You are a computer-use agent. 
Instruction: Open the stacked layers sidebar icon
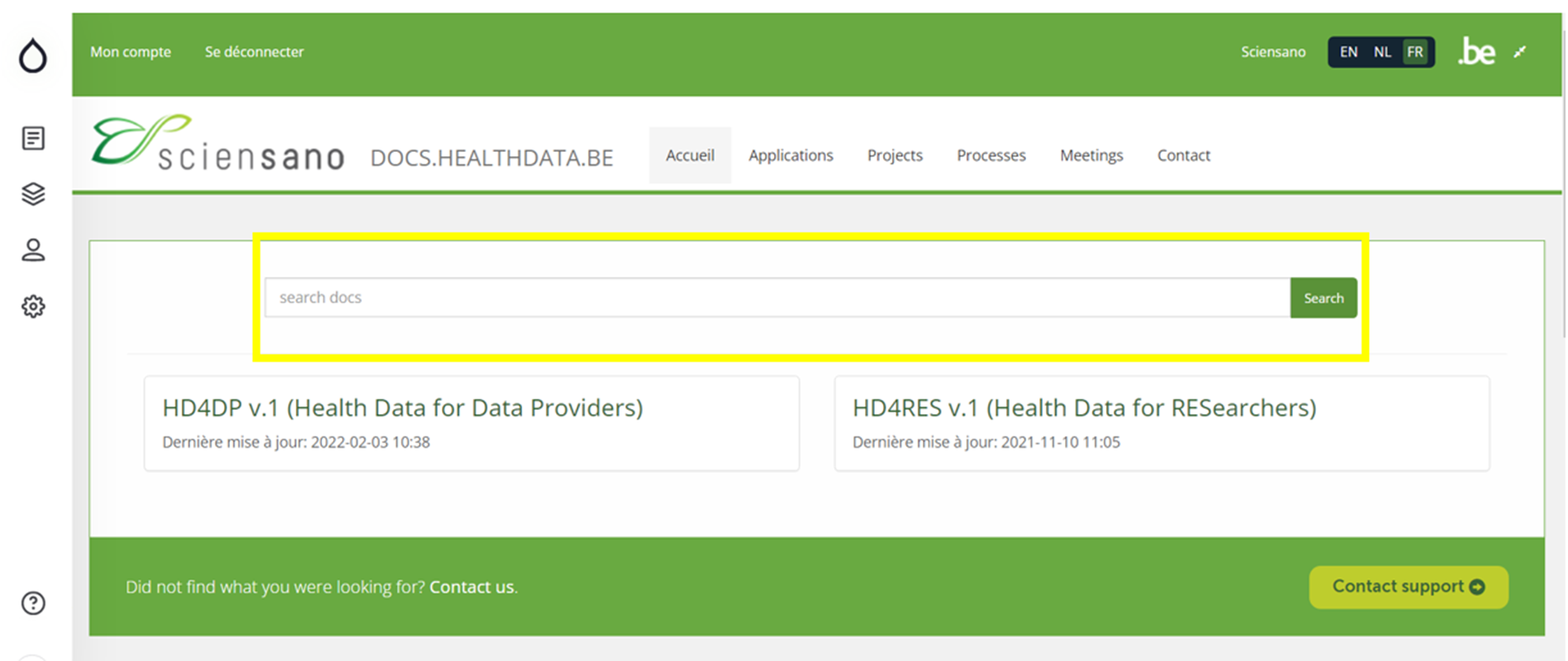coord(33,194)
